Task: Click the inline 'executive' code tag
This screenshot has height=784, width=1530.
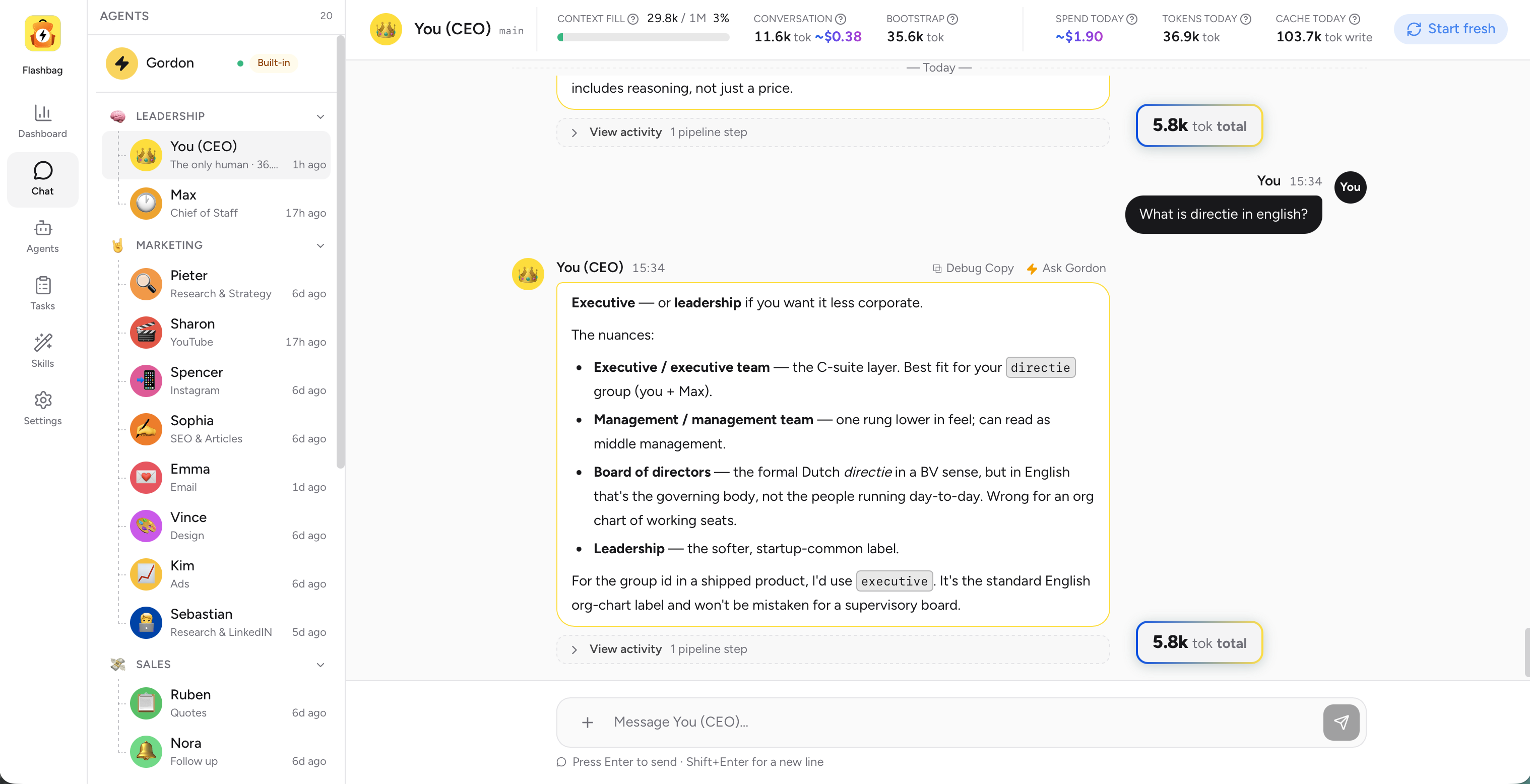Action: click(894, 581)
